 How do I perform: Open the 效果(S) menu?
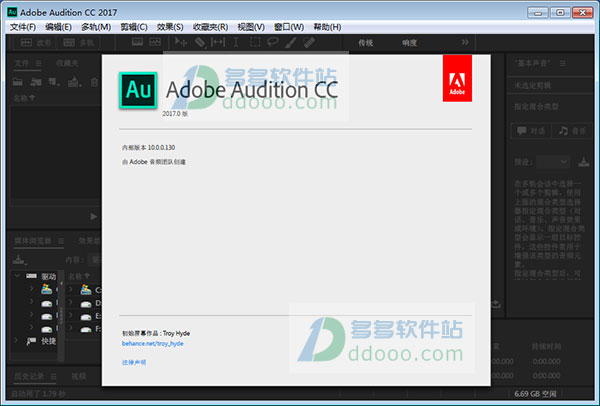click(170, 27)
